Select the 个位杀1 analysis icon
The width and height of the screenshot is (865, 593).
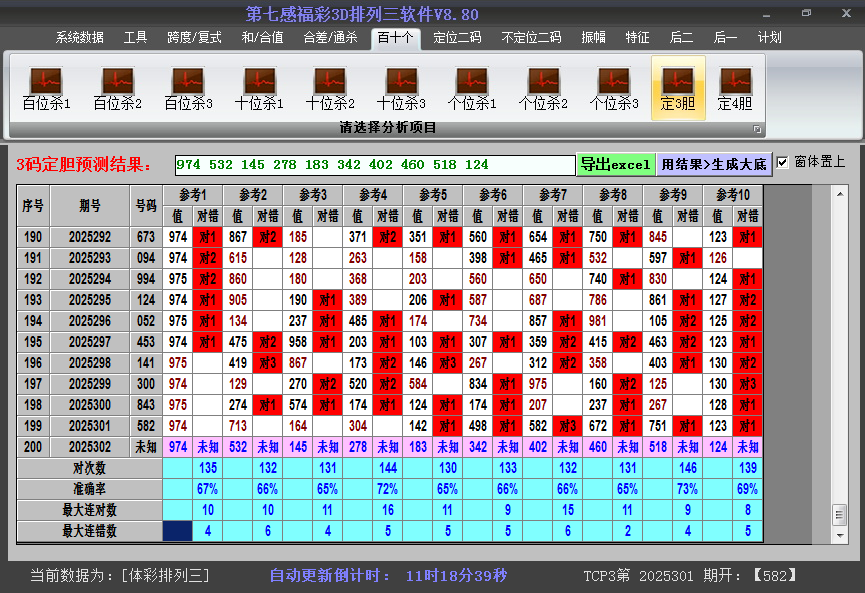tap(472, 88)
